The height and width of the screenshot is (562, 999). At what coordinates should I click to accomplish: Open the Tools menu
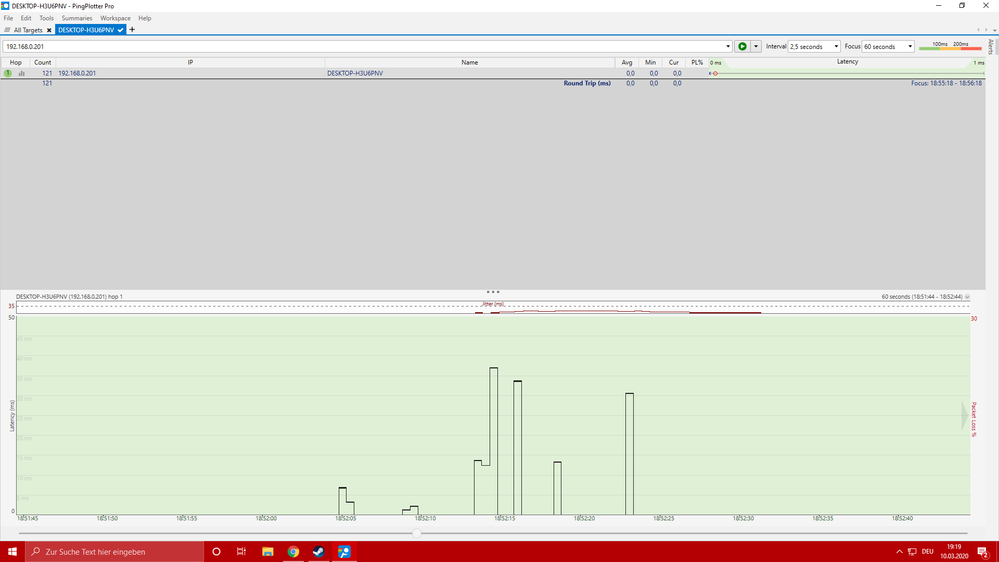tap(47, 18)
